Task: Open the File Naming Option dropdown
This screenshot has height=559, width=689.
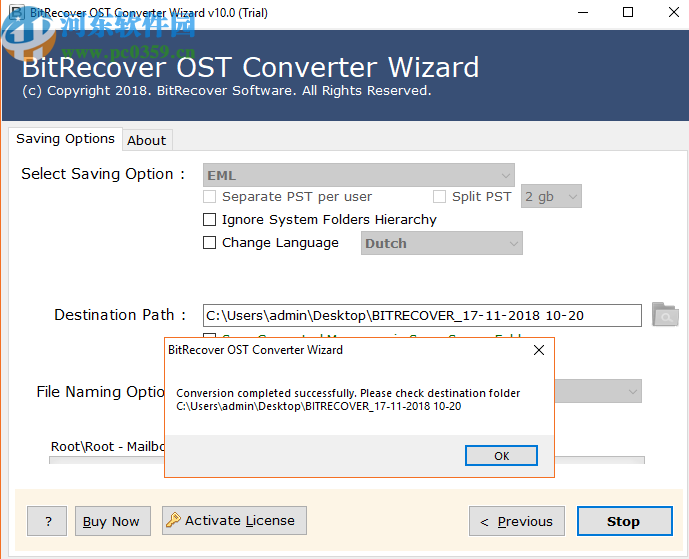Action: pyautogui.click(x=598, y=391)
